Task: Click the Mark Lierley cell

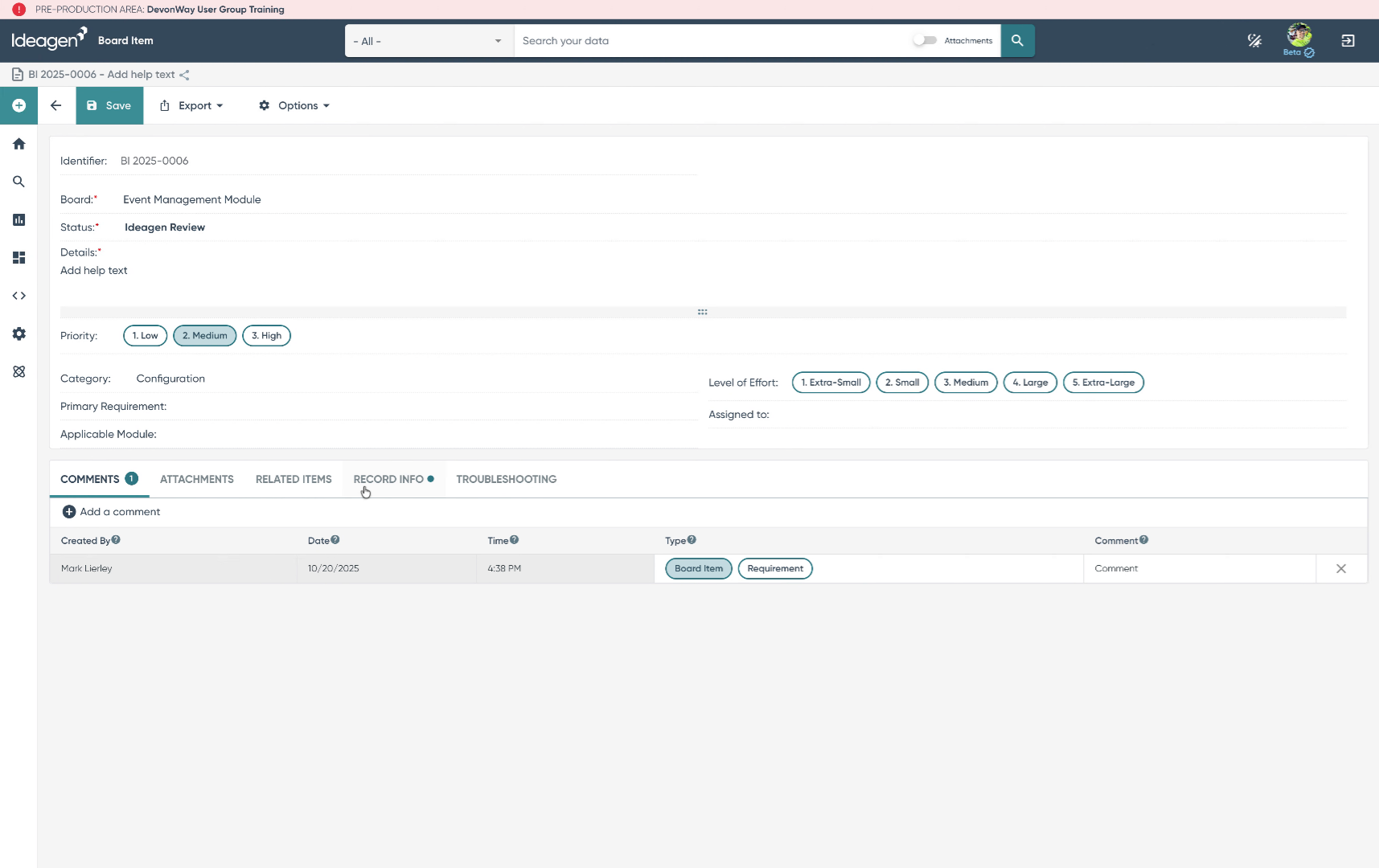Action: [173, 568]
